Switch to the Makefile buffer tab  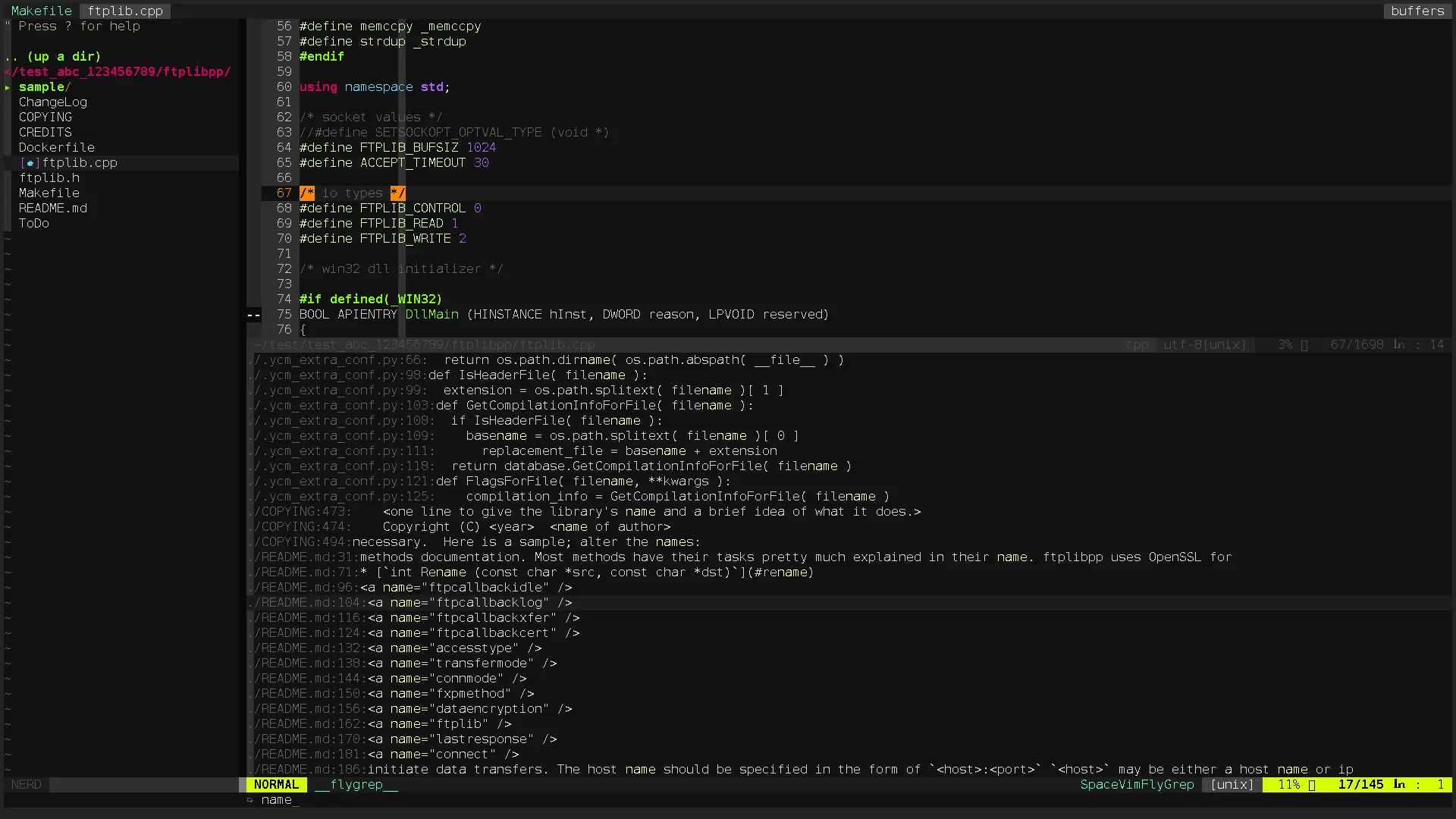[42, 11]
